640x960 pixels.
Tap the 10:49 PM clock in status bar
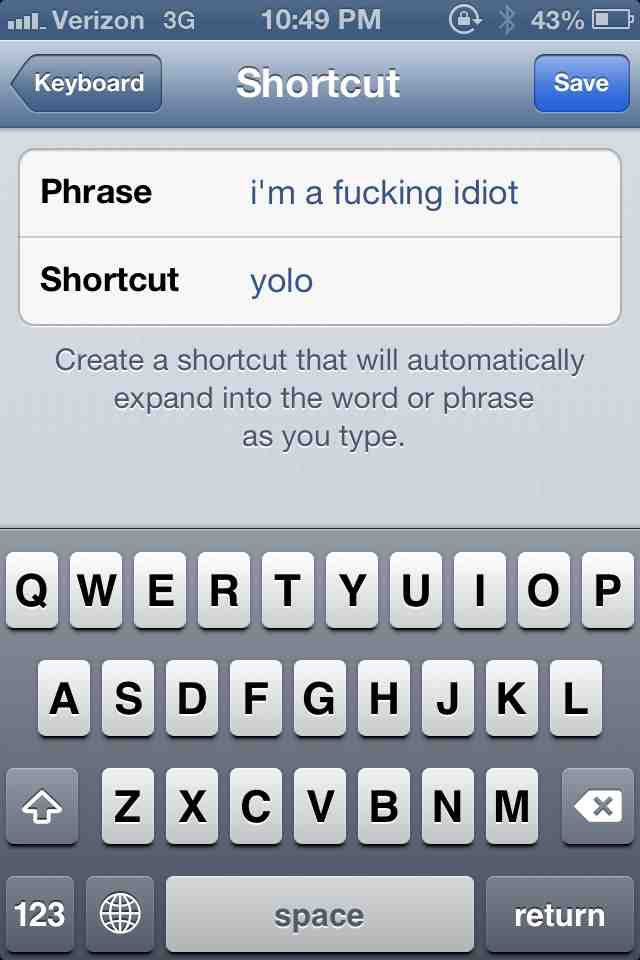click(321, 20)
